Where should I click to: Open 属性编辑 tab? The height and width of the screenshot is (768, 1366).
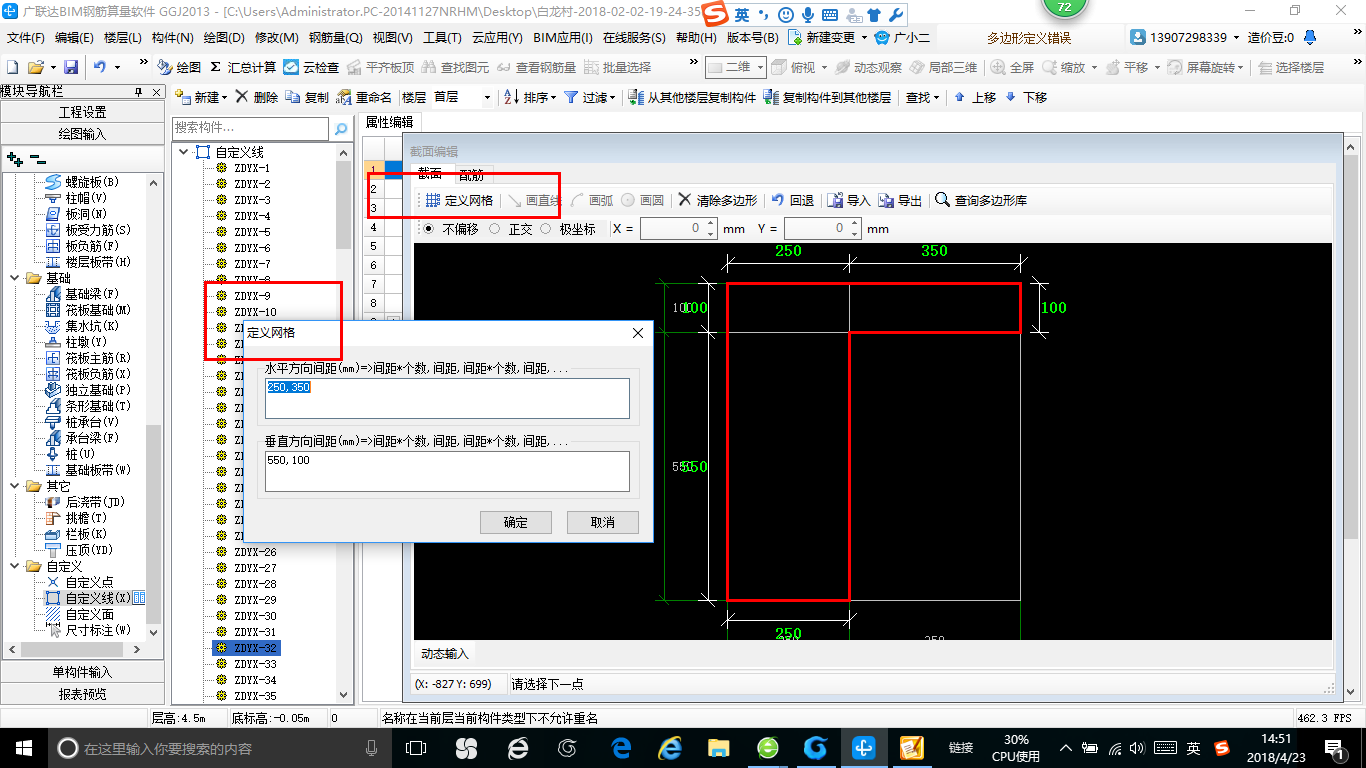pyautogui.click(x=389, y=122)
